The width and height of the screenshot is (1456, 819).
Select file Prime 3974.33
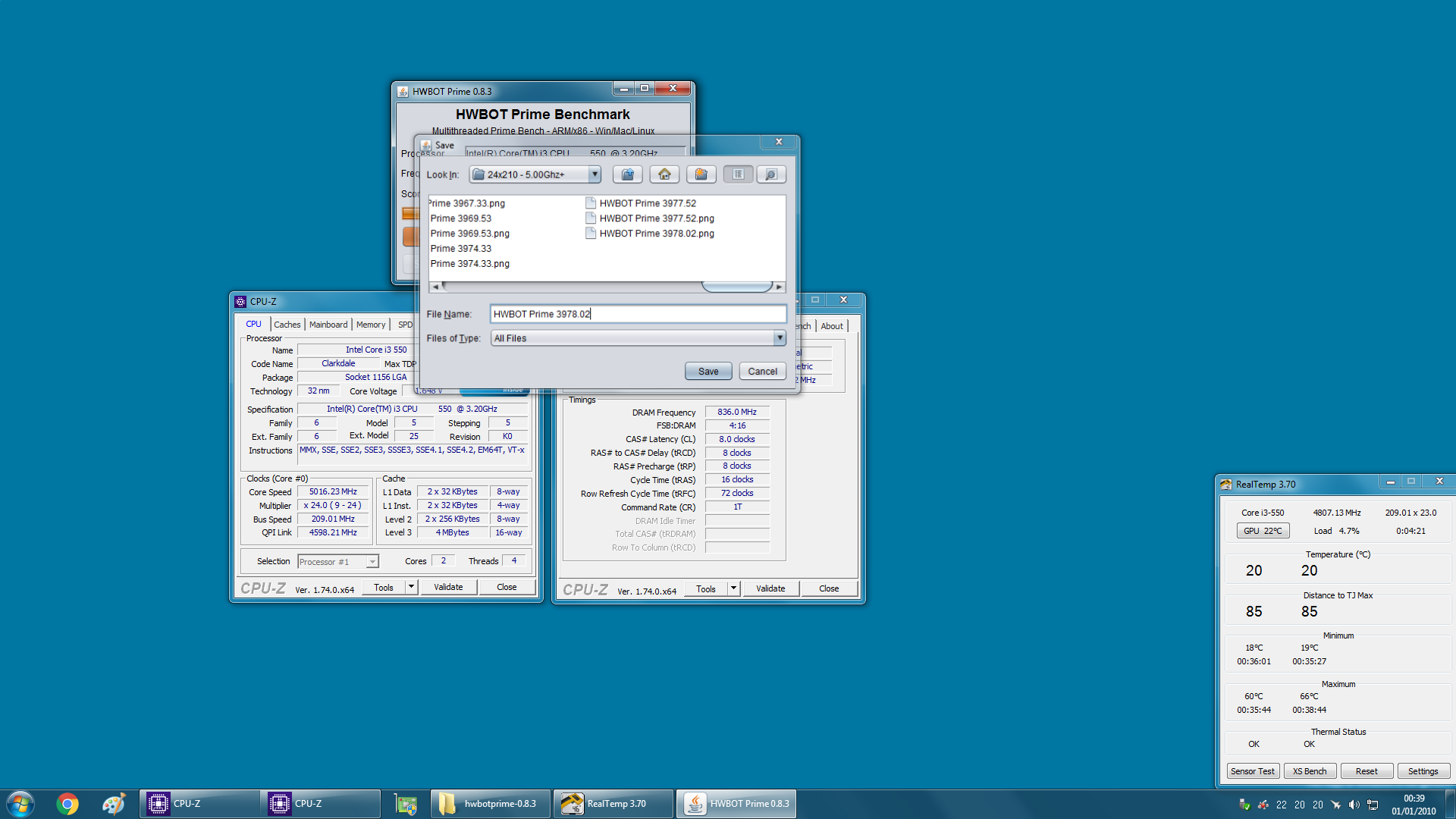pos(460,249)
